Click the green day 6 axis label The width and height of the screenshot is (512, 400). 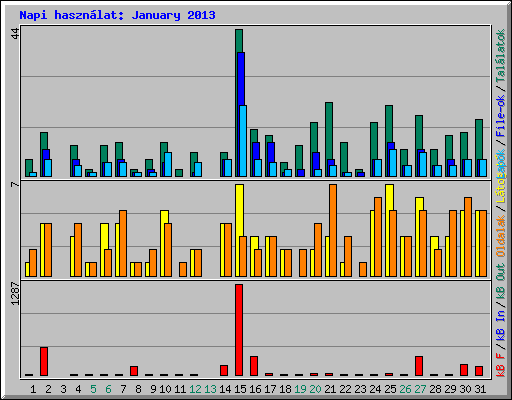point(108,389)
